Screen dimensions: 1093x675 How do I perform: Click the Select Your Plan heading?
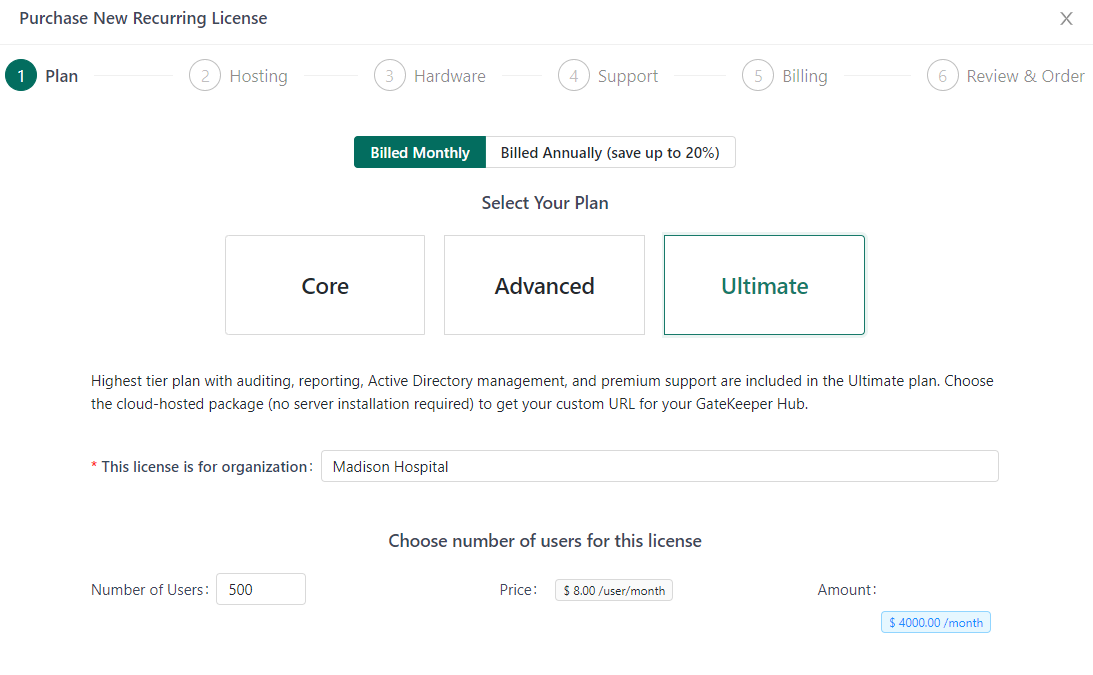pos(545,203)
